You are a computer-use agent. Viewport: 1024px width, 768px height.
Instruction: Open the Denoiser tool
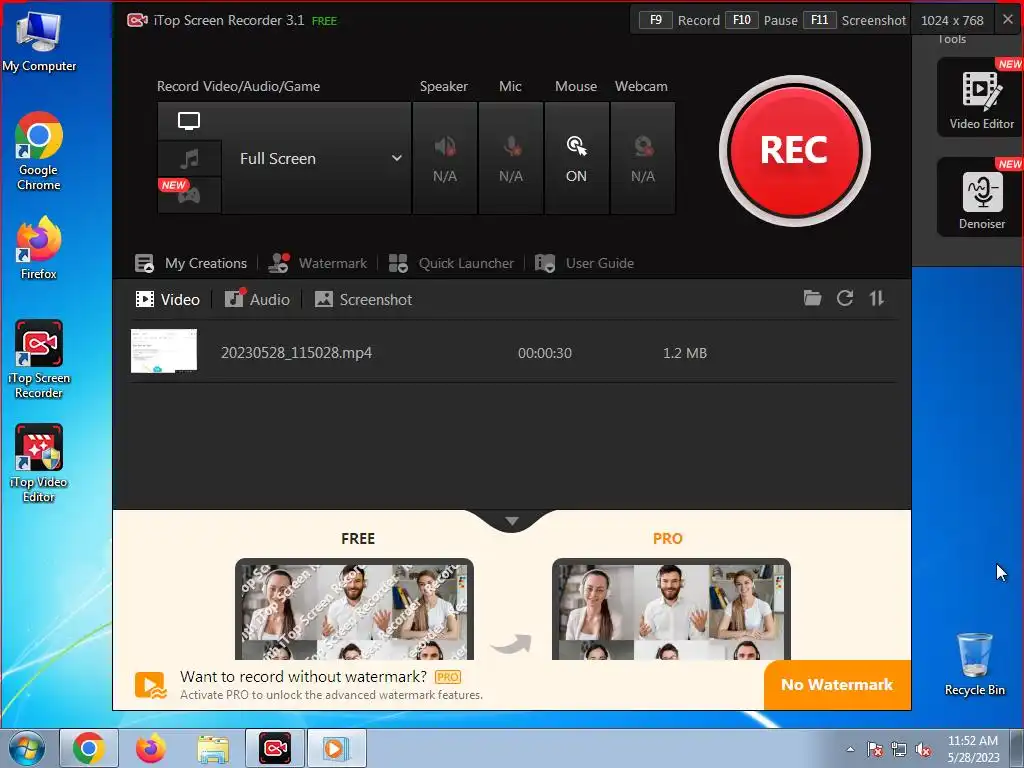[980, 197]
